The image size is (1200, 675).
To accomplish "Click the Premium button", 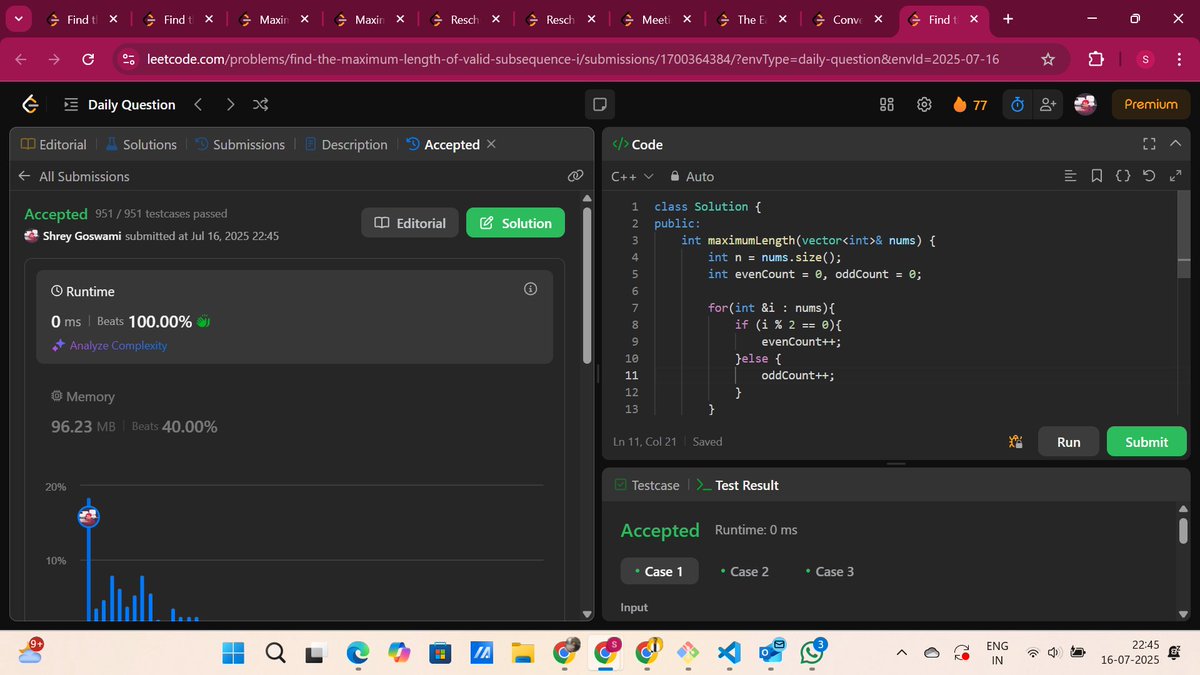I will click(x=1151, y=104).
